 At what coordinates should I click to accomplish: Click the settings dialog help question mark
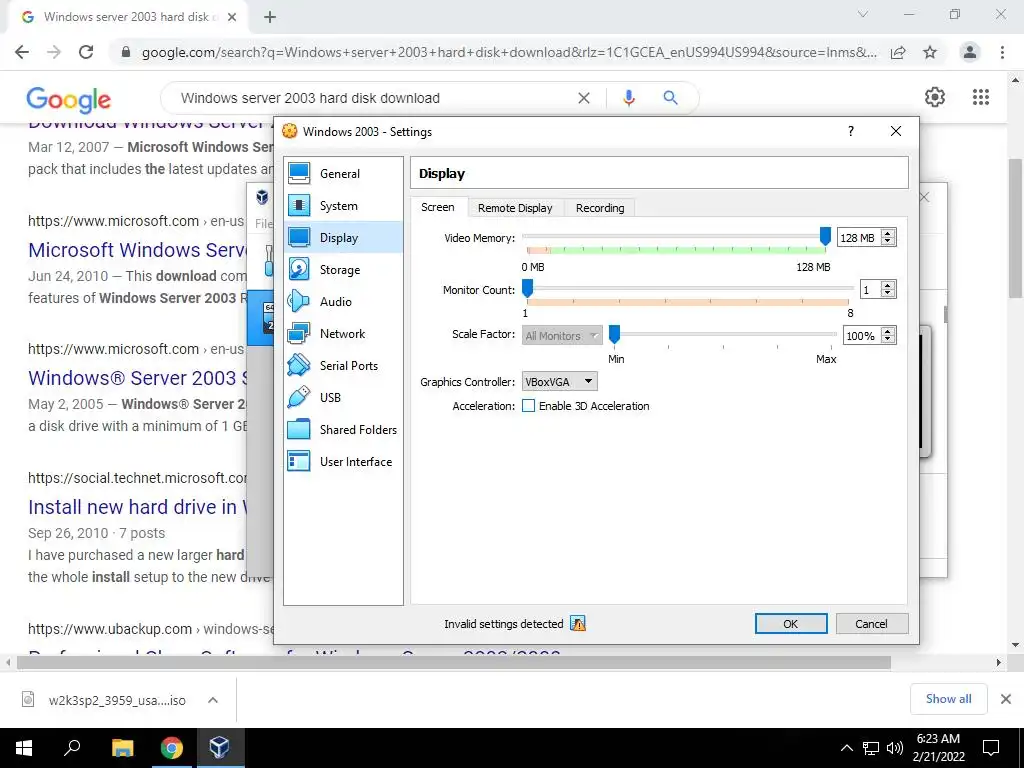click(x=850, y=131)
